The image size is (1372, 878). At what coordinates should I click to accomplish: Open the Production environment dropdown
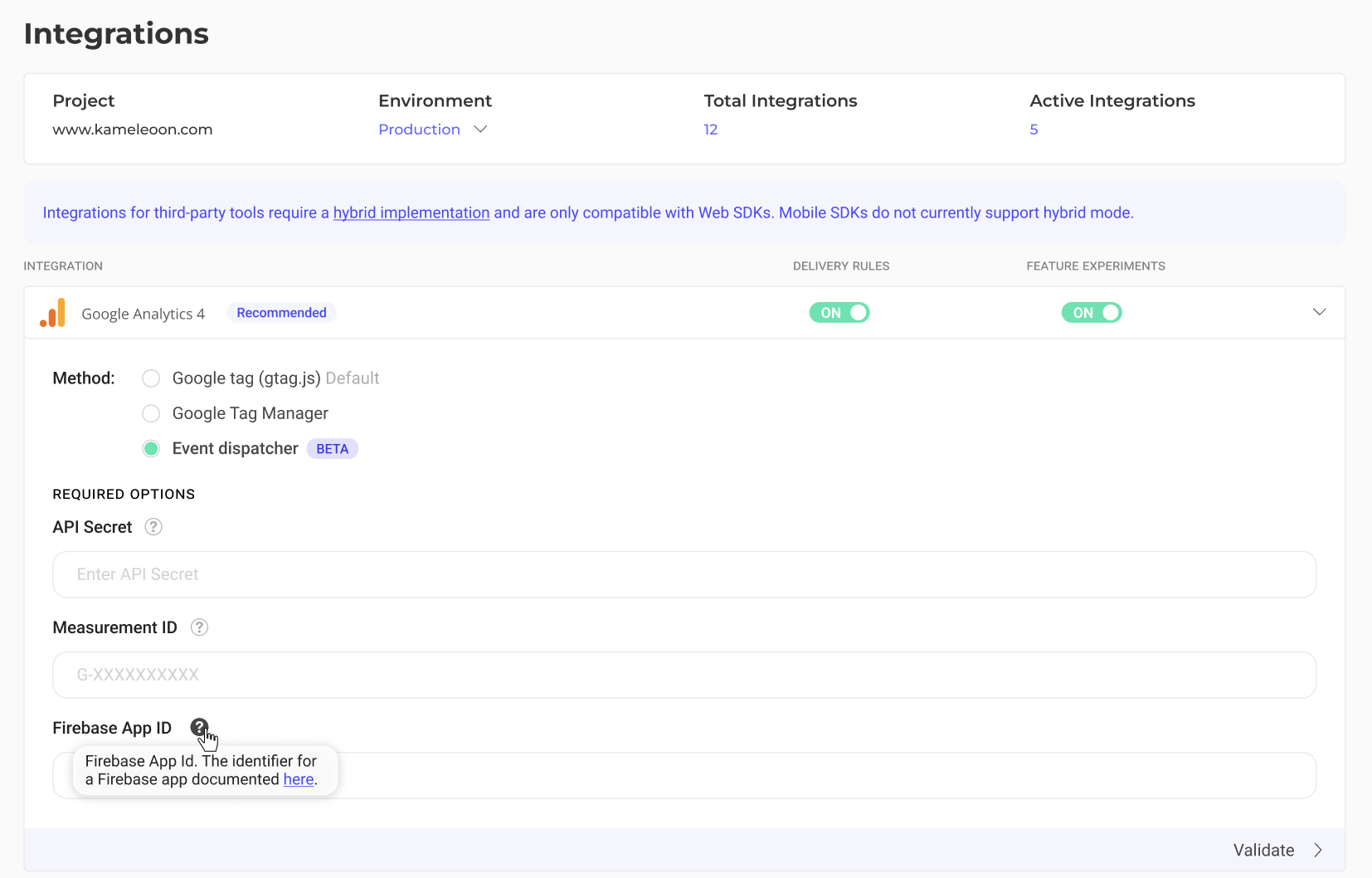click(x=432, y=129)
